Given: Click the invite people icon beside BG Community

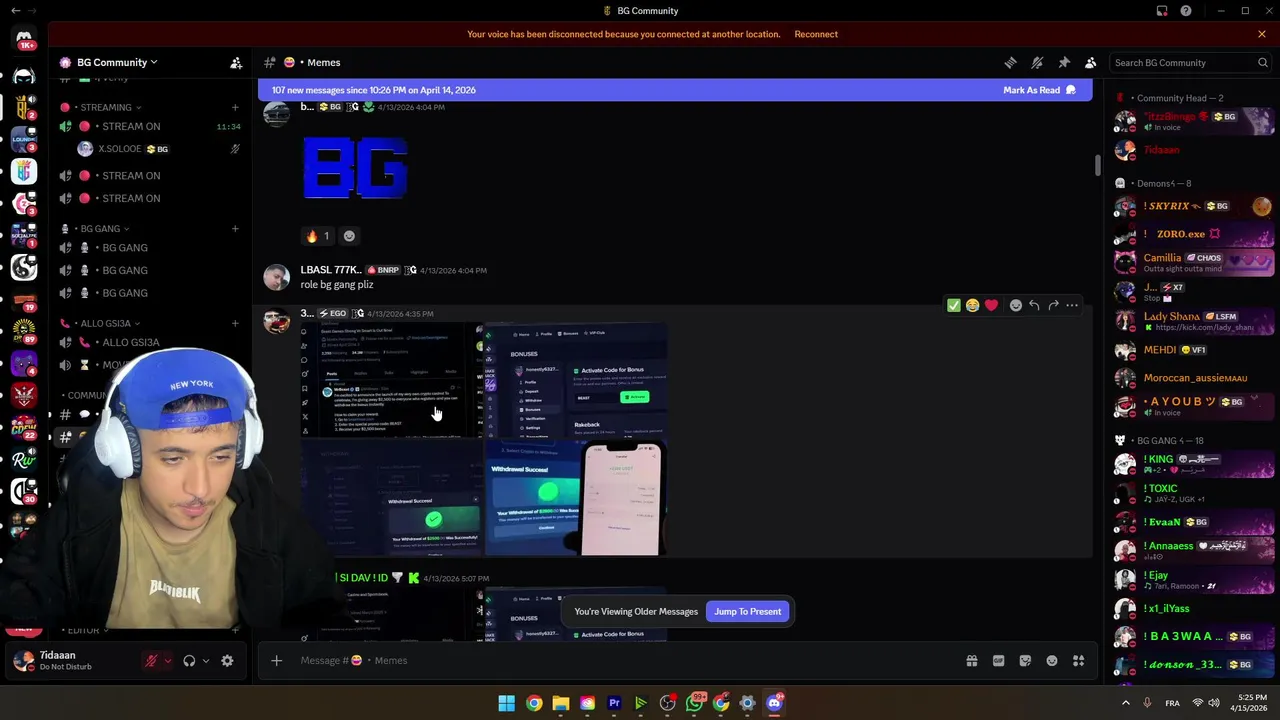Looking at the screenshot, I should [x=236, y=62].
